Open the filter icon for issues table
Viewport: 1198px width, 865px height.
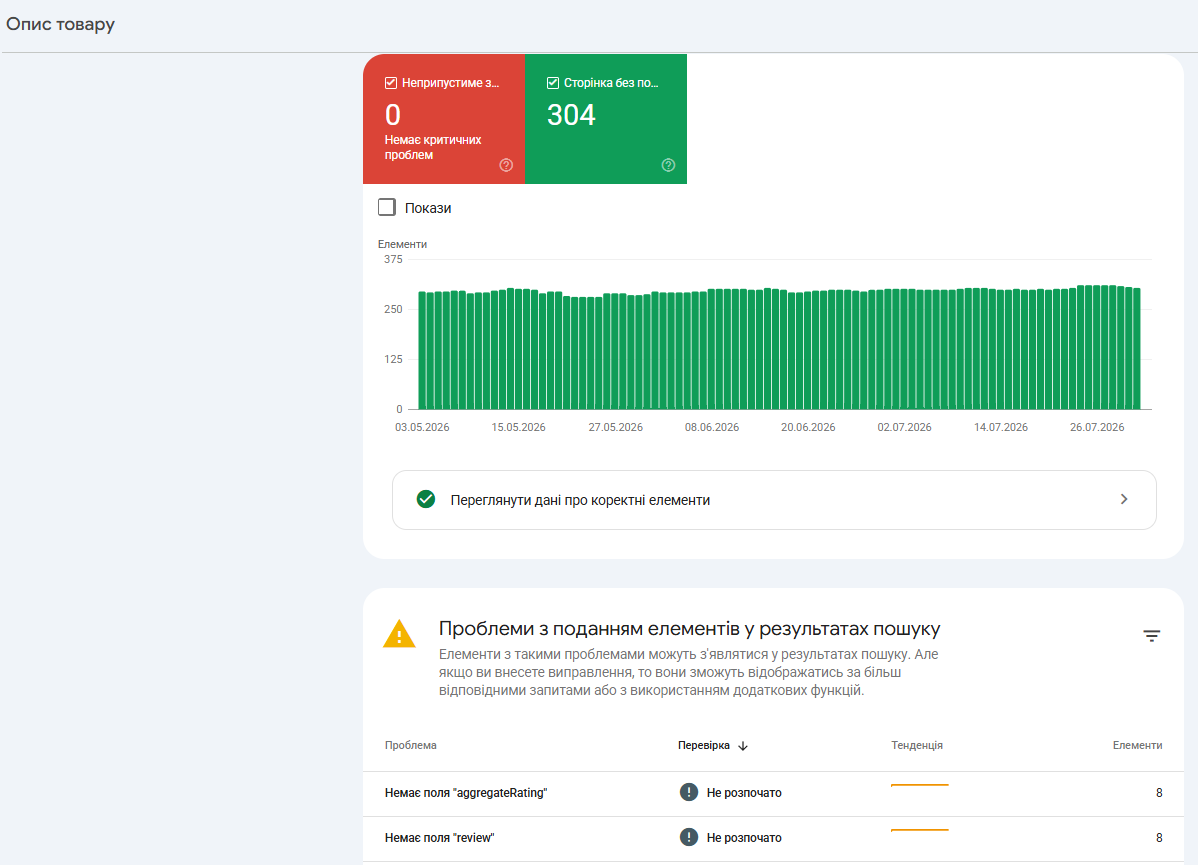[1151, 636]
